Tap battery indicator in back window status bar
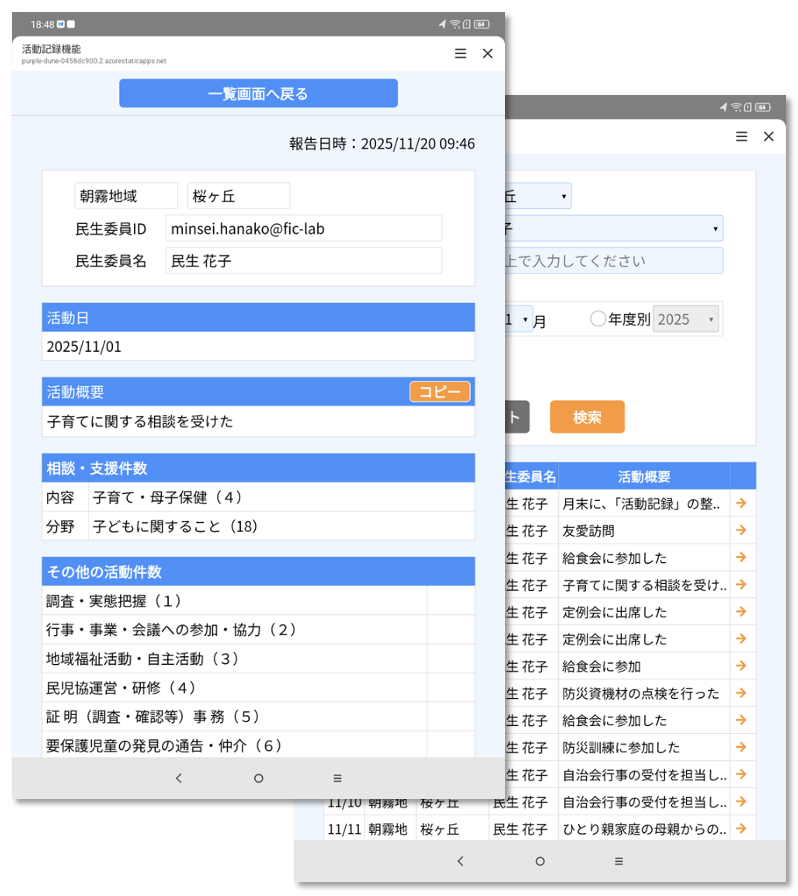 (x=763, y=107)
